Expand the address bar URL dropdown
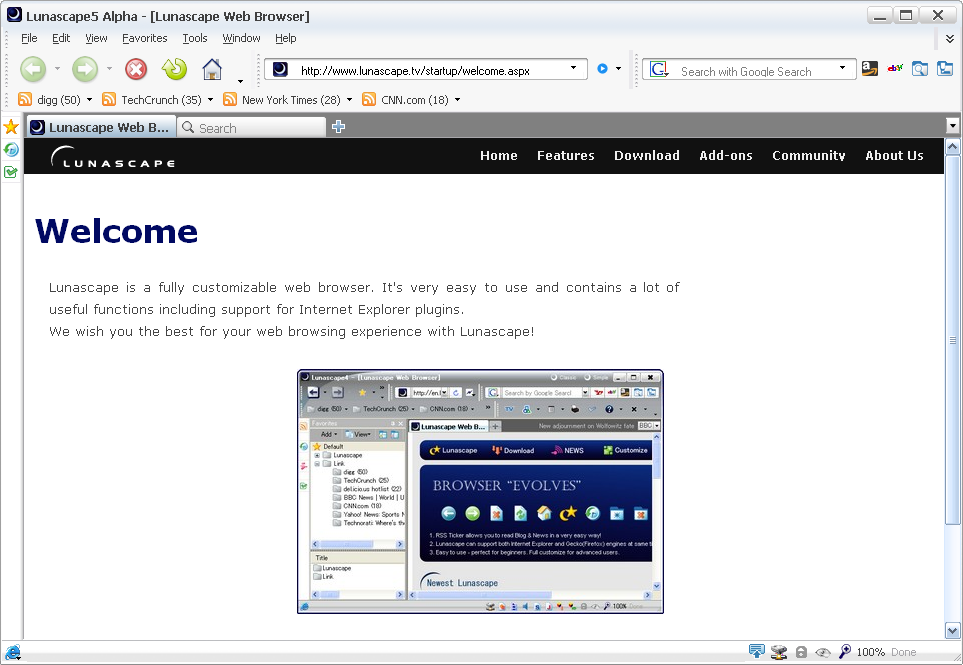Image resolution: width=963 pixels, height=665 pixels. point(574,69)
